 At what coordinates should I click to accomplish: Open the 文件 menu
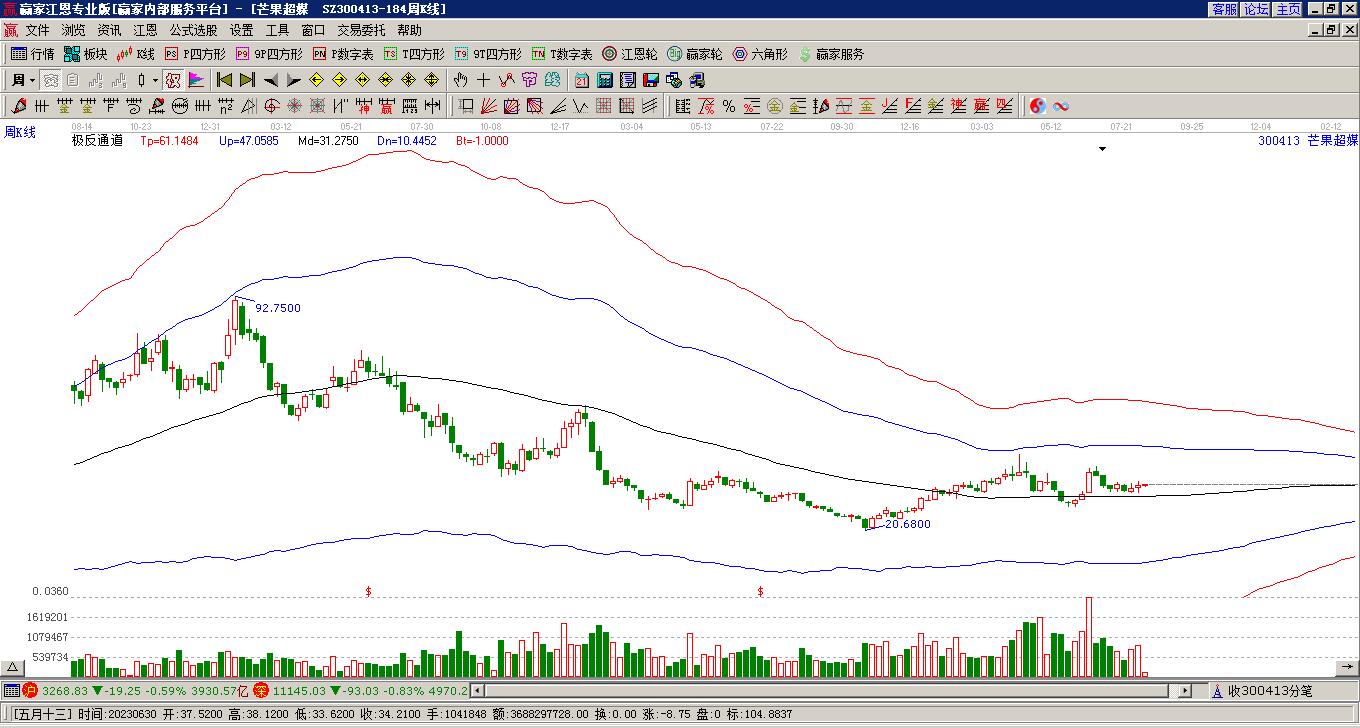pos(37,31)
